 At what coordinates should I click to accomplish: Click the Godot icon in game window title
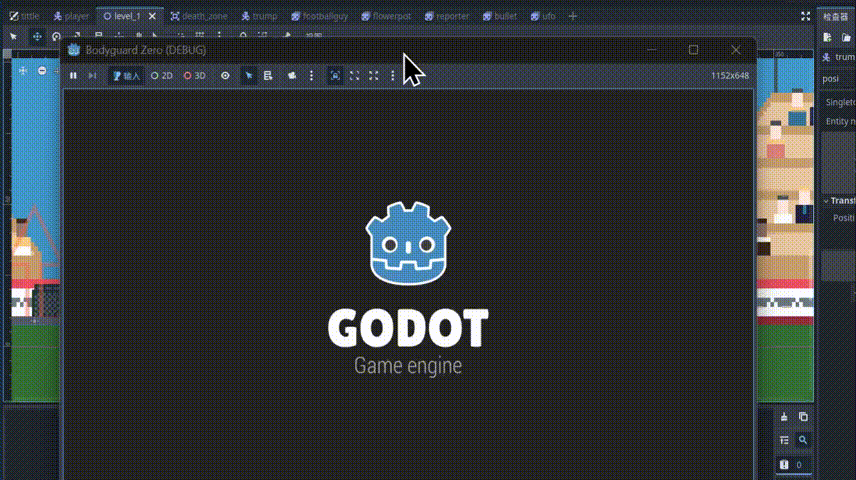point(74,50)
